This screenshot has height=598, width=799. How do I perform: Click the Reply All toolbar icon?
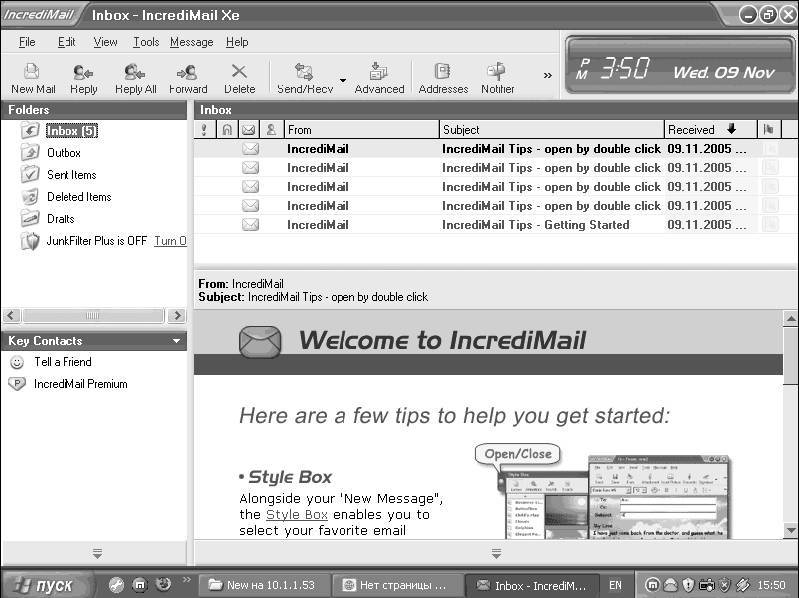pos(135,78)
